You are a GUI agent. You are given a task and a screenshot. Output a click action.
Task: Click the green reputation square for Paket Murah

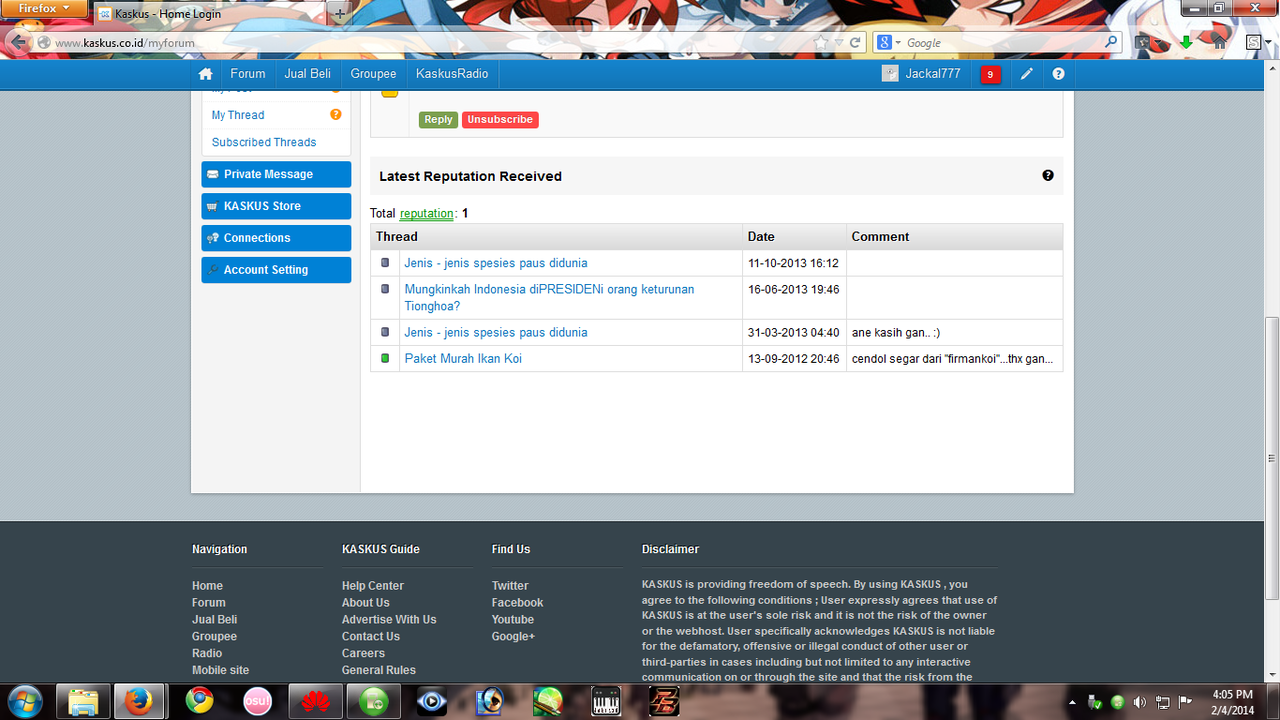click(385, 358)
